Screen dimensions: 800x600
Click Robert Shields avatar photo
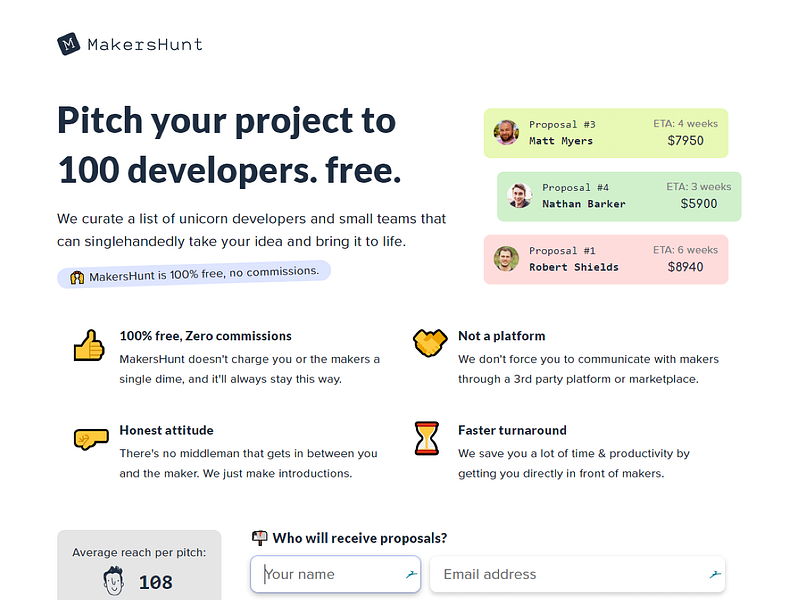click(506, 259)
